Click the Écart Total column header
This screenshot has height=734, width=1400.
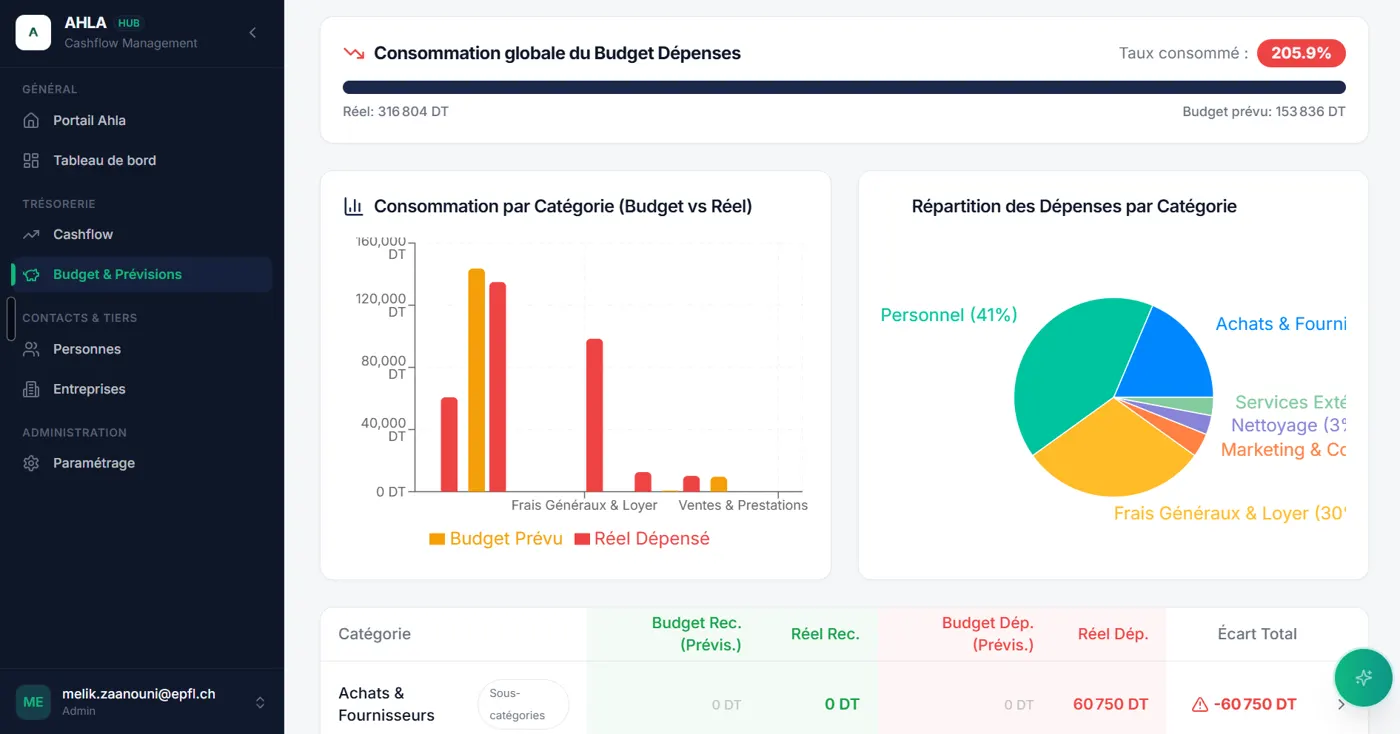(1257, 634)
